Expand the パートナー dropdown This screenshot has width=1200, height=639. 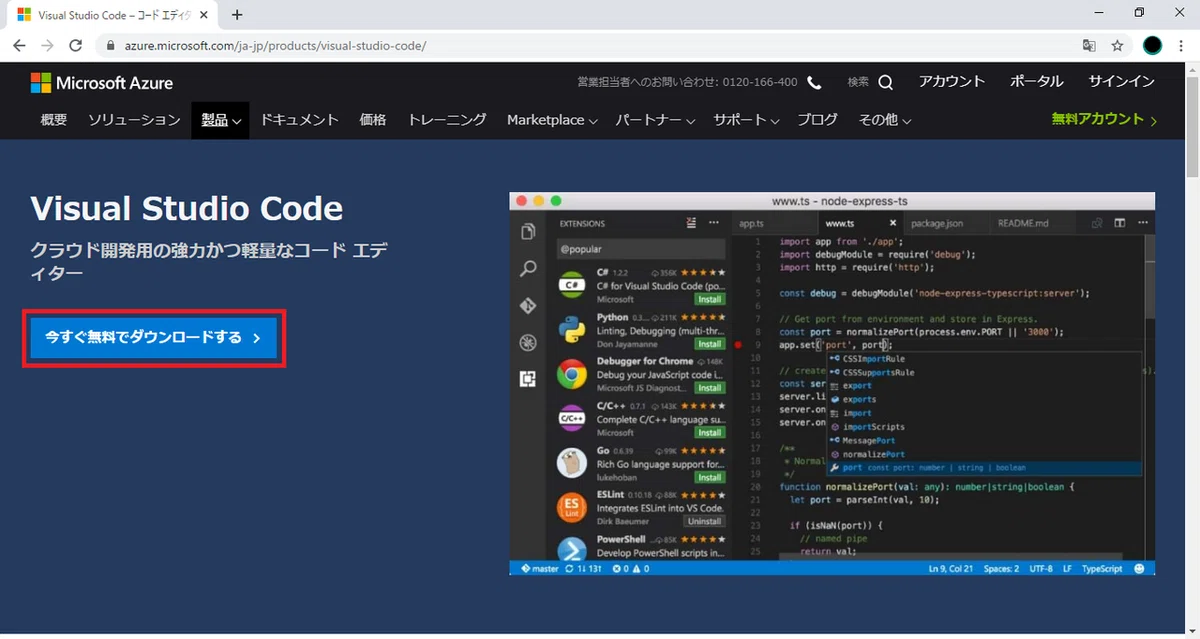(655, 120)
